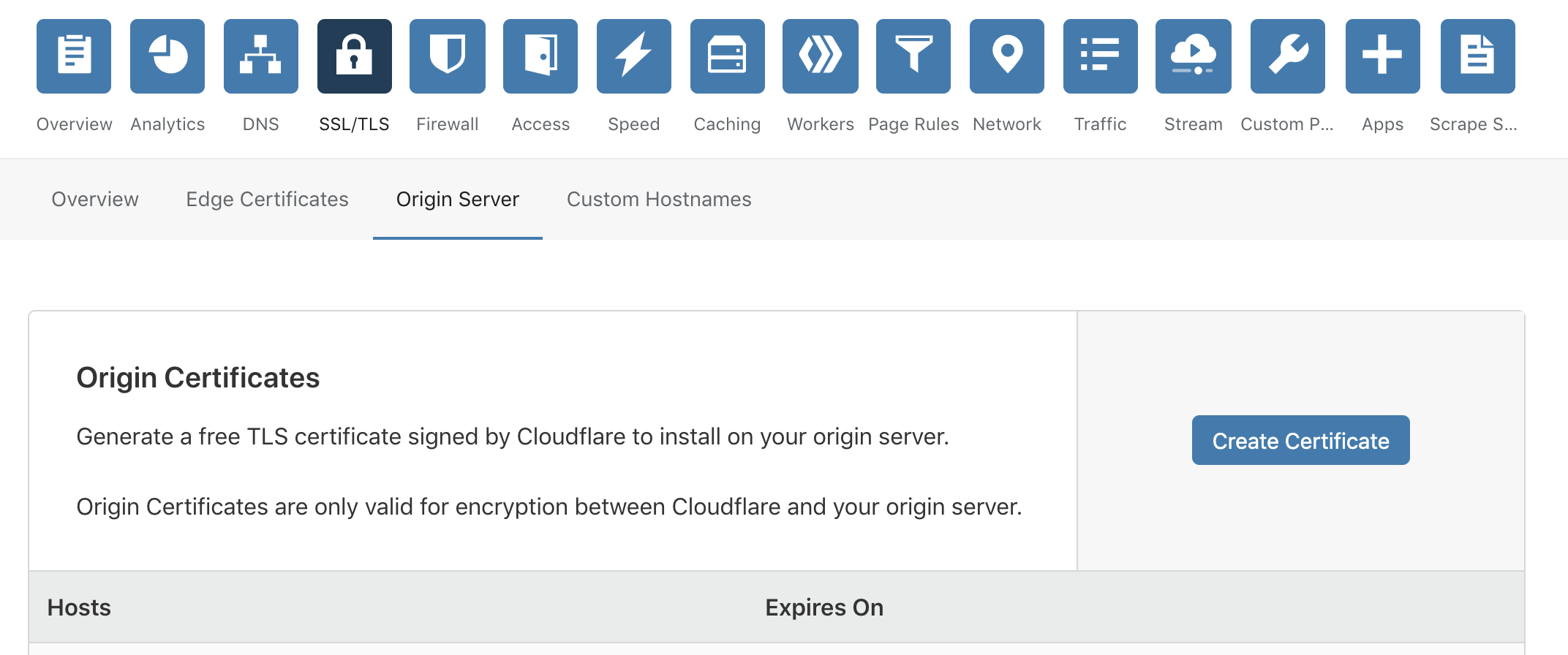Open the Caching drive icon
The height and width of the screenshot is (655, 1568).
click(728, 56)
